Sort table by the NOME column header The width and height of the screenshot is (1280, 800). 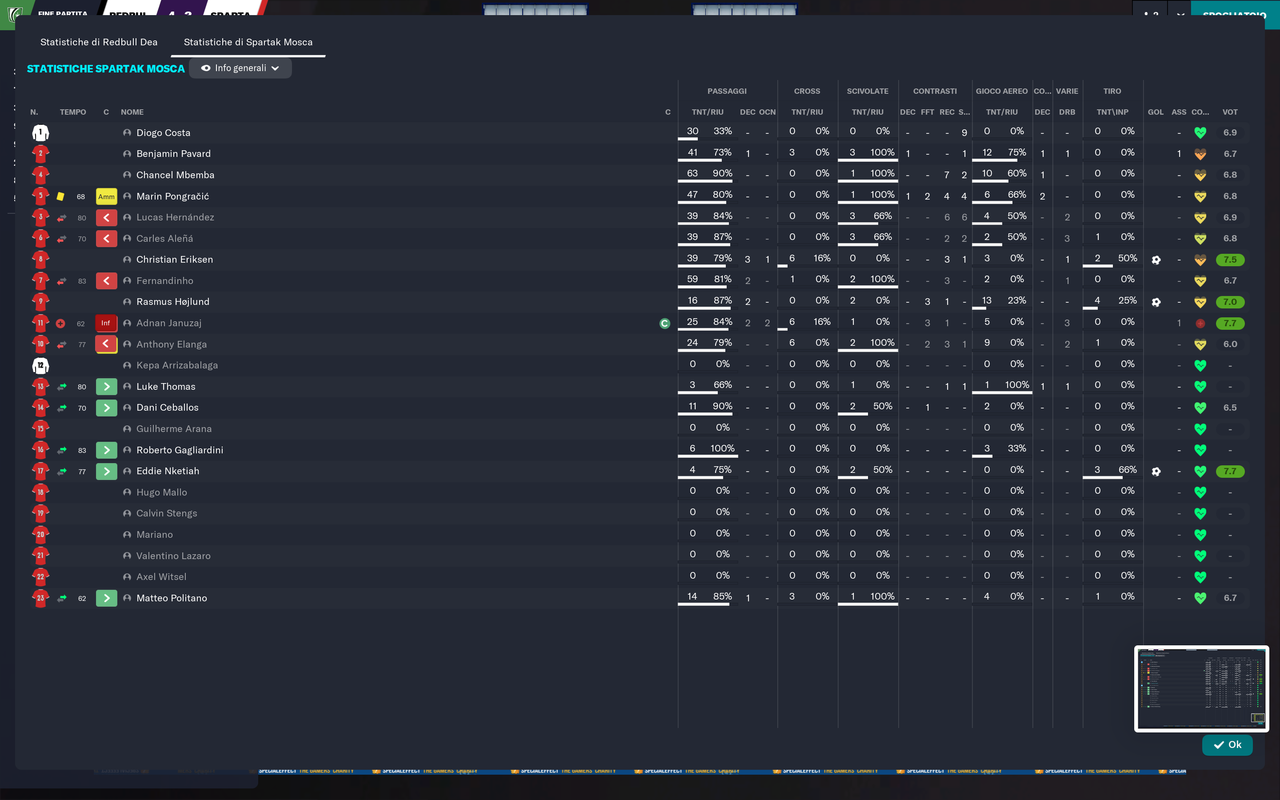click(x=132, y=112)
